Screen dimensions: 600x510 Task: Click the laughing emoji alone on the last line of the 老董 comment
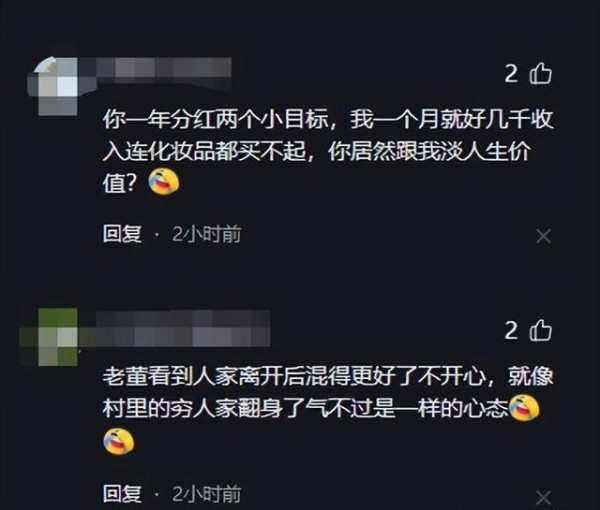(119, 441)
